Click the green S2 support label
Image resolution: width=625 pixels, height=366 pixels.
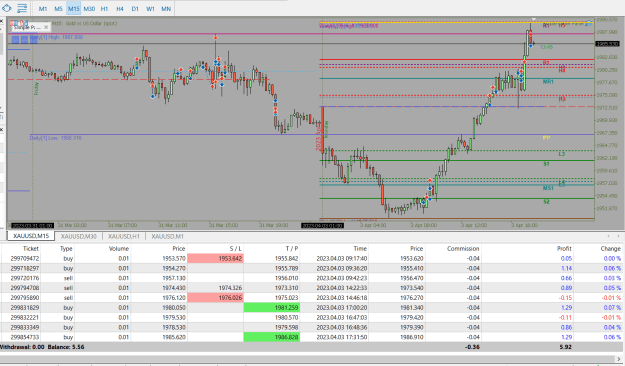pyautogui.click(x=546, y=202)
